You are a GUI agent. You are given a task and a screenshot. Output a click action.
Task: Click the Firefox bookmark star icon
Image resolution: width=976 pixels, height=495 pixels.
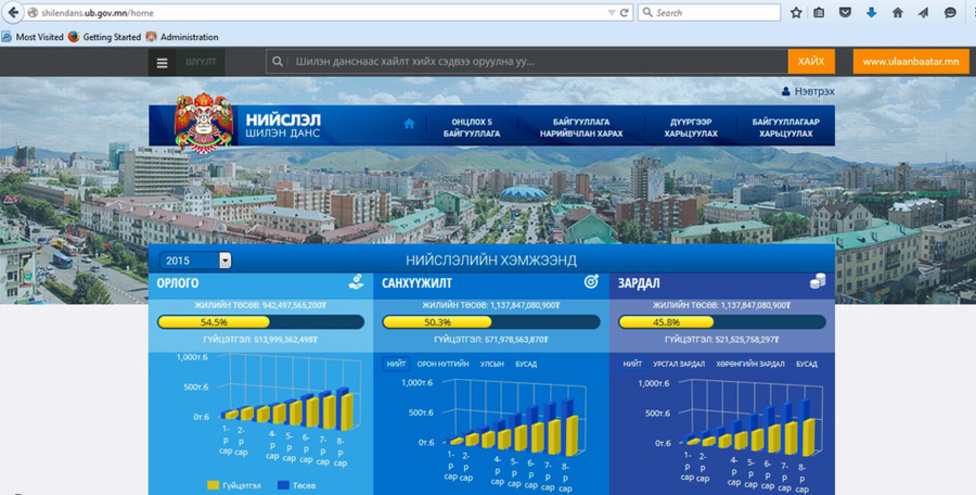796,13
